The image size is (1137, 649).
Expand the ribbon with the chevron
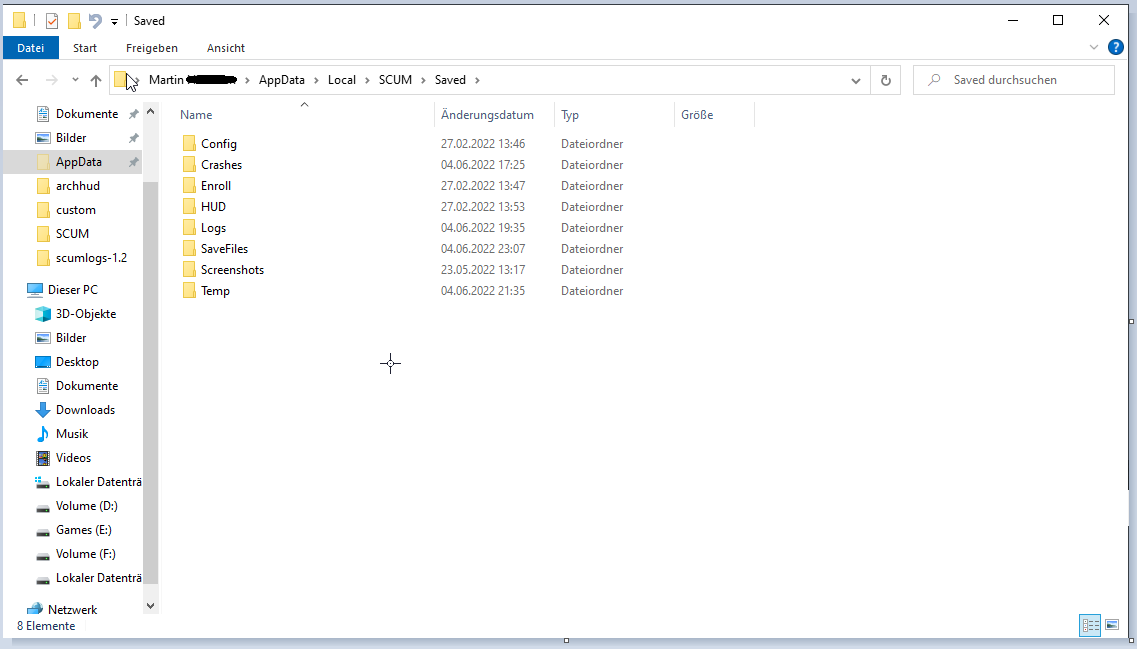tap(1093, 47)
